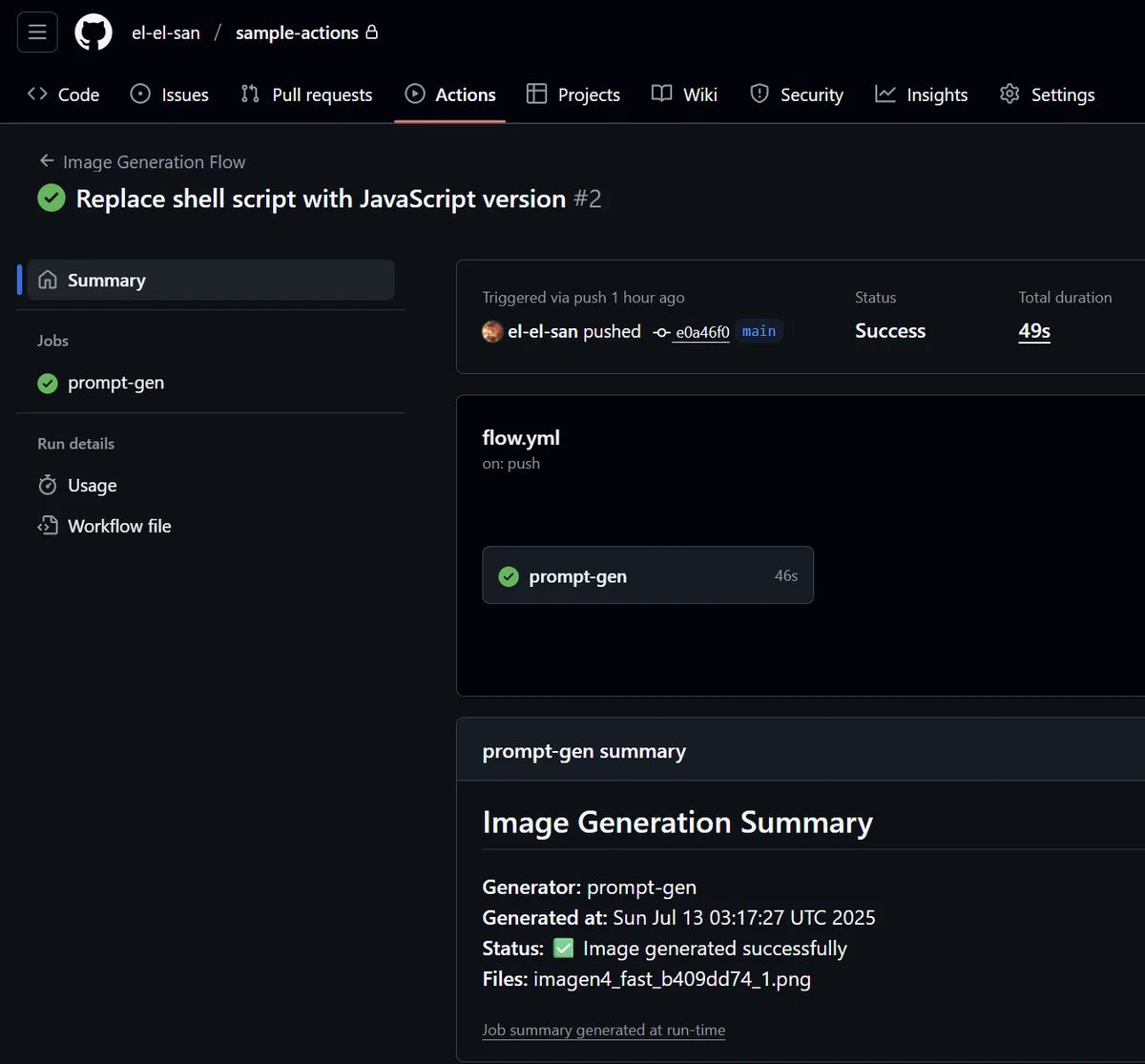Click the 'Triggered via push 1 hour ago' text
Image resolution: width=1145 pixels, height=1064 pixels.
[583, 298]
